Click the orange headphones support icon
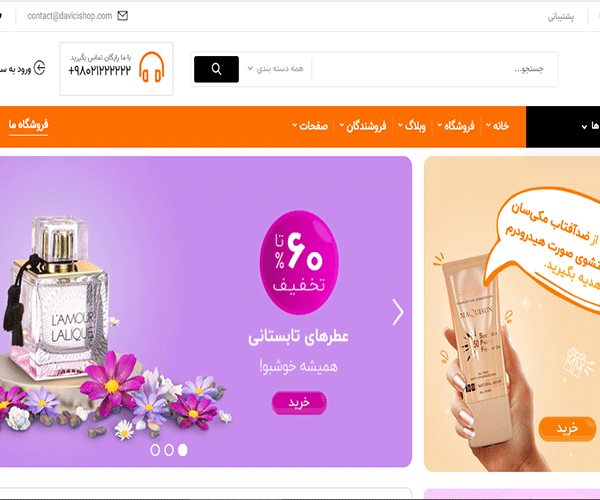 click(152, 67)
